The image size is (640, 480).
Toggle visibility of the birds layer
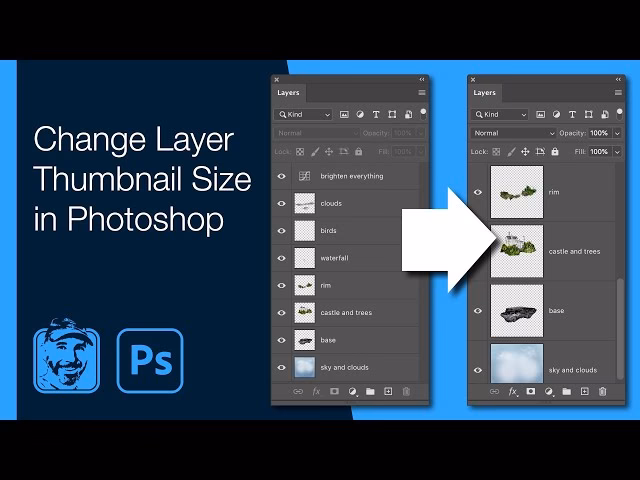282,231
